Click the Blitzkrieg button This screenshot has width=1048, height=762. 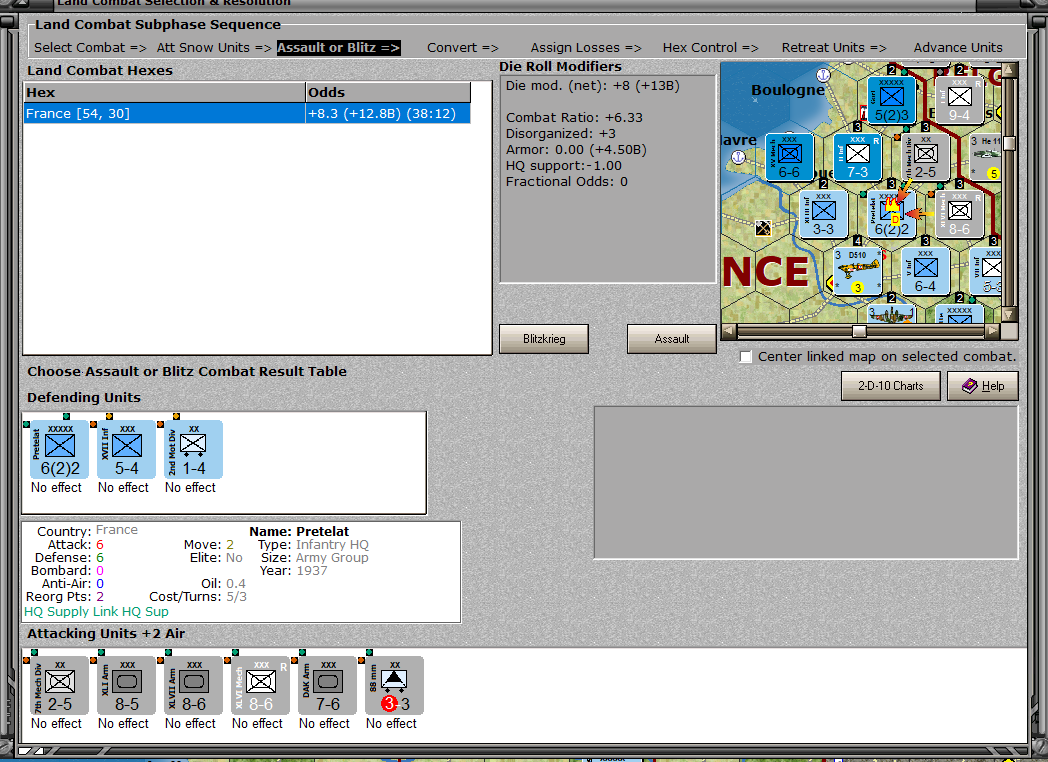(x=544, y=339)
